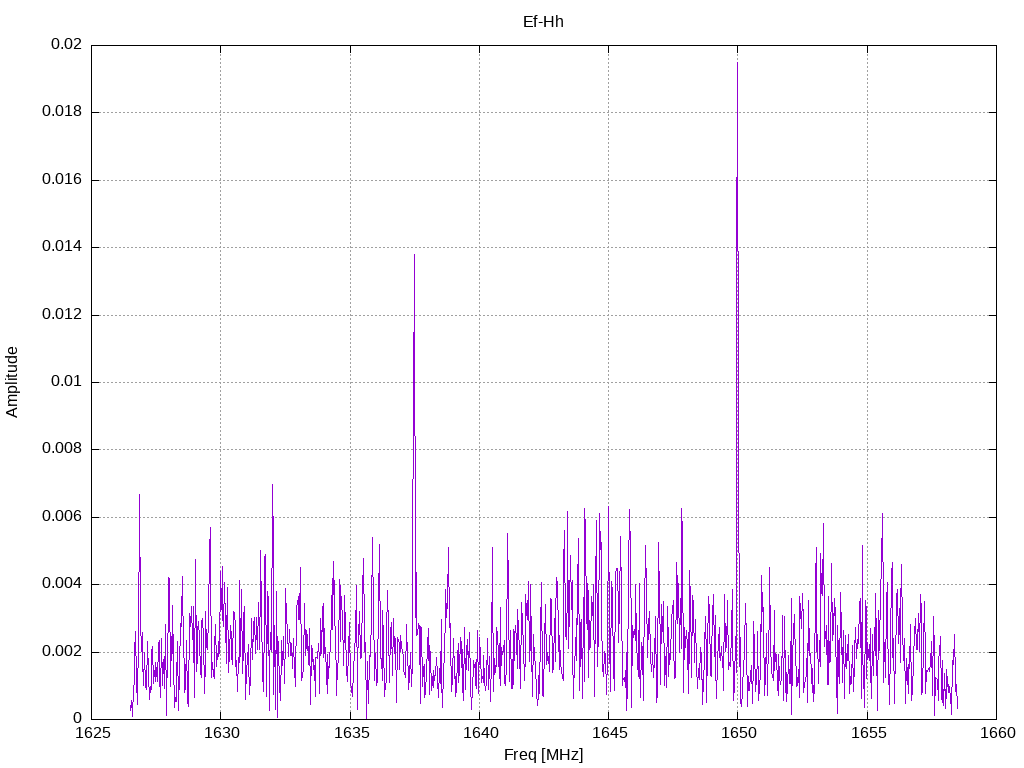This screenshot has width=1024, height=768.
Task: Select the x-axis label Freq [MHz]
Action: pos(543,755)
